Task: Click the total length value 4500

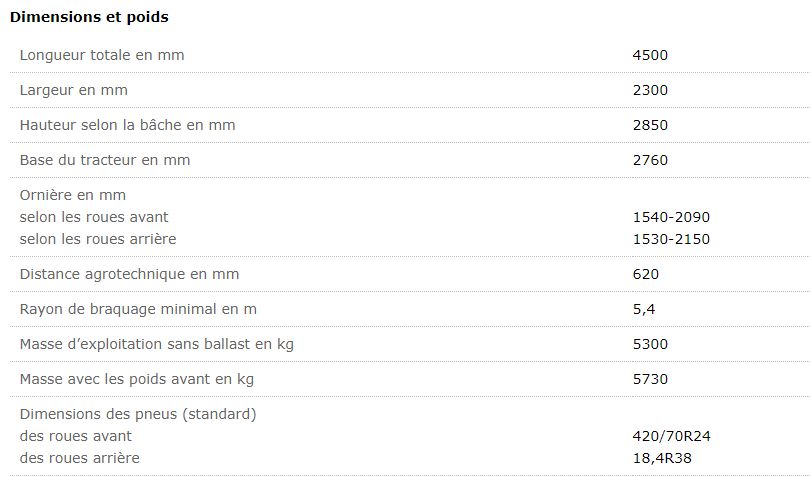Action: tap(650, 55)
